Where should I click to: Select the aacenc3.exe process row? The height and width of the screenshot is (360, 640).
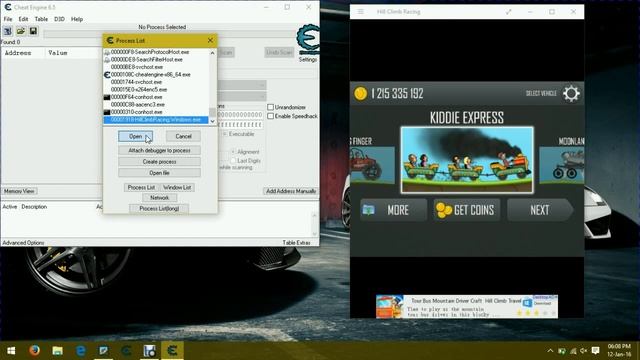(x=156, y=104)
